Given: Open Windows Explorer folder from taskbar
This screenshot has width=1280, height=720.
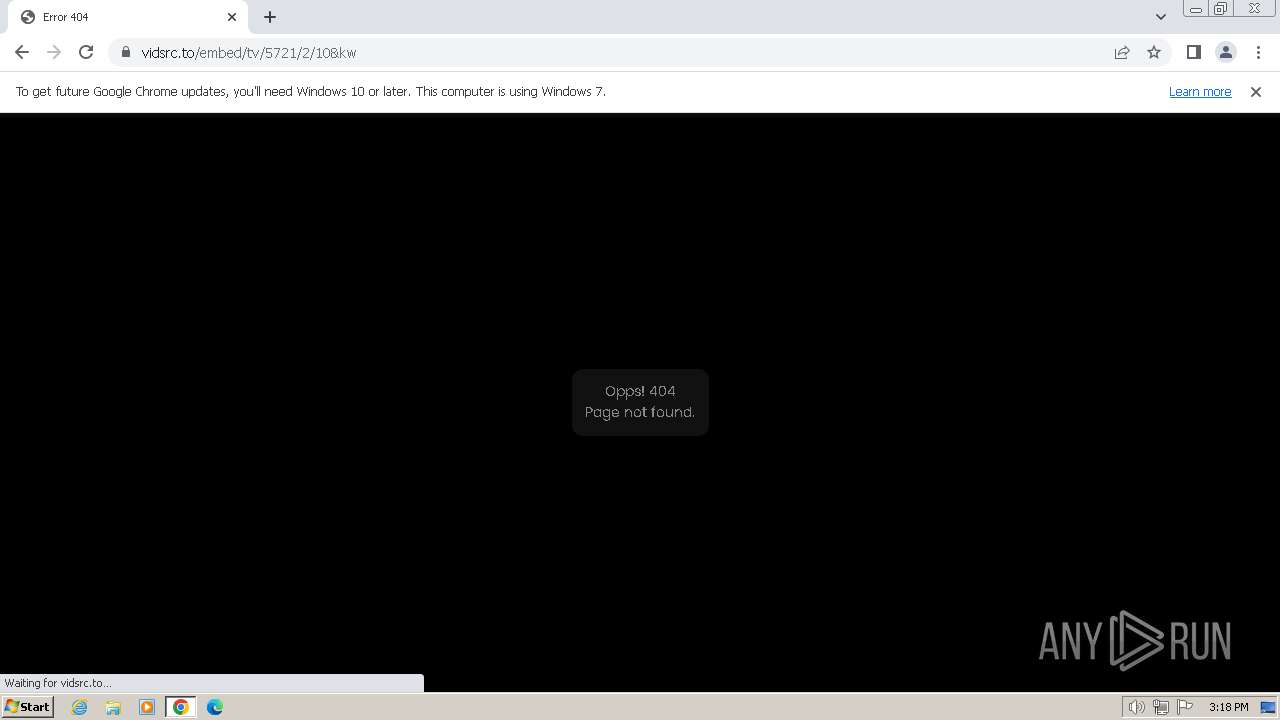Looking at the screenshot, I should [x=113, y=707].
